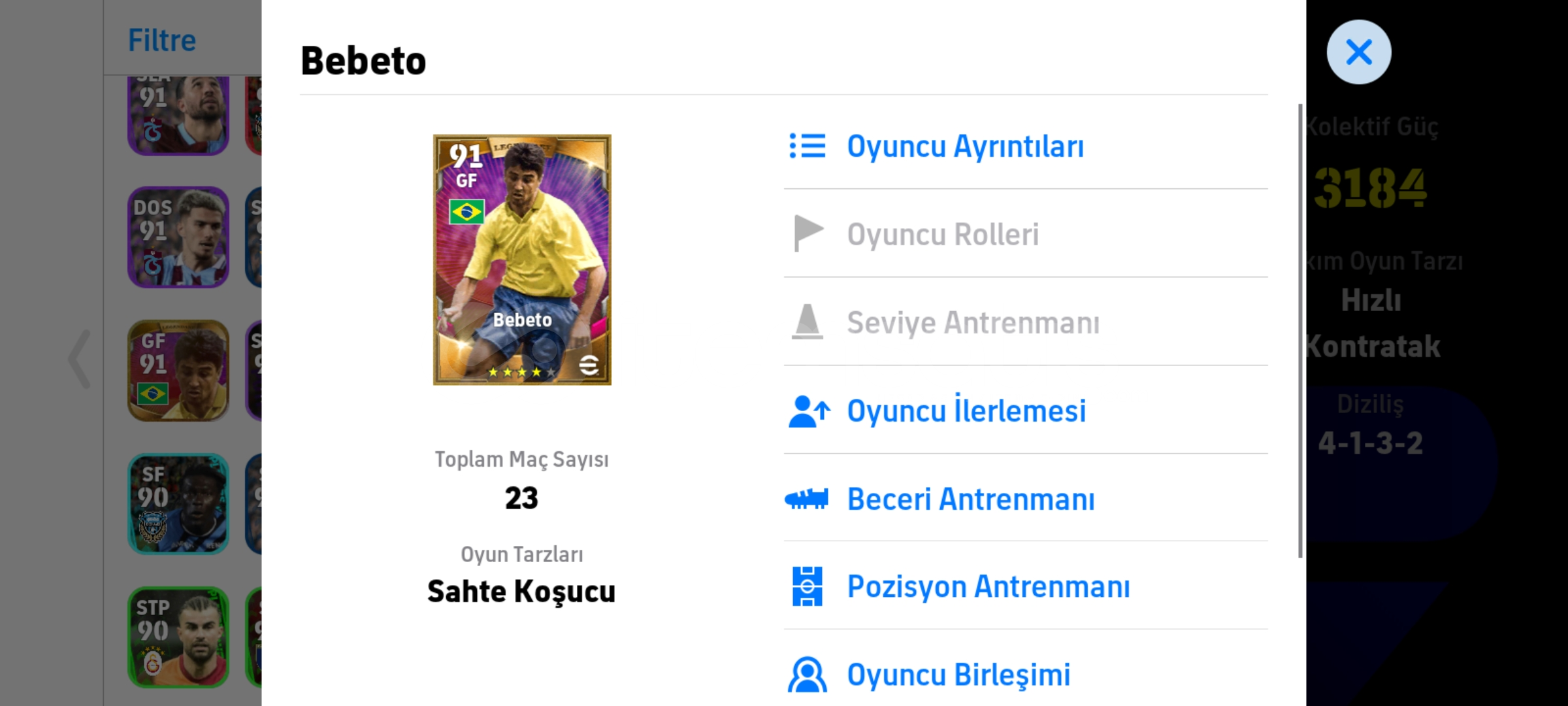Close the Bebeto player dialog
The image size is (1568, 706).
coord(1358,52)
